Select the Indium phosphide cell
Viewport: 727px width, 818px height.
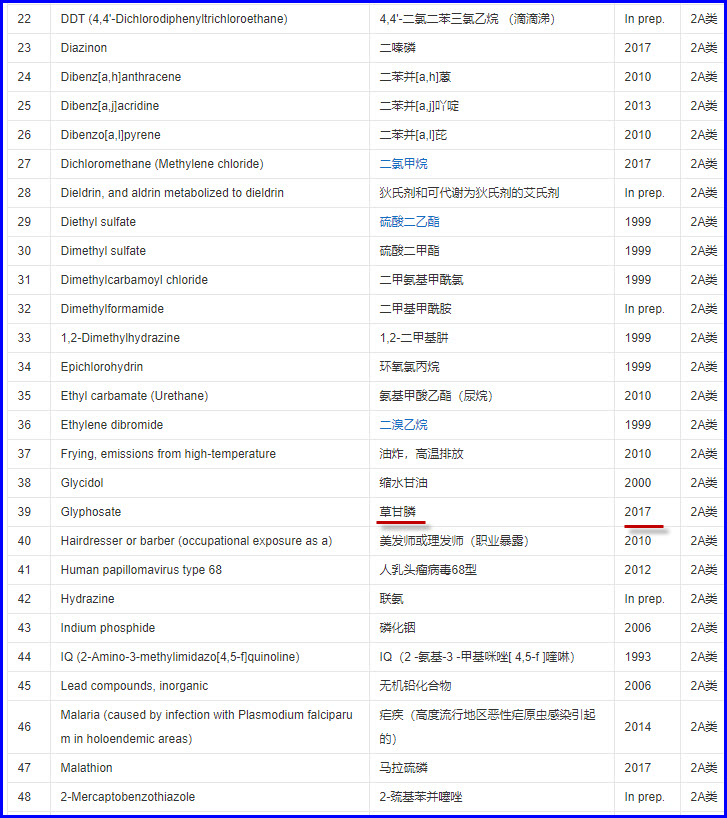click(x=108, y=628)
